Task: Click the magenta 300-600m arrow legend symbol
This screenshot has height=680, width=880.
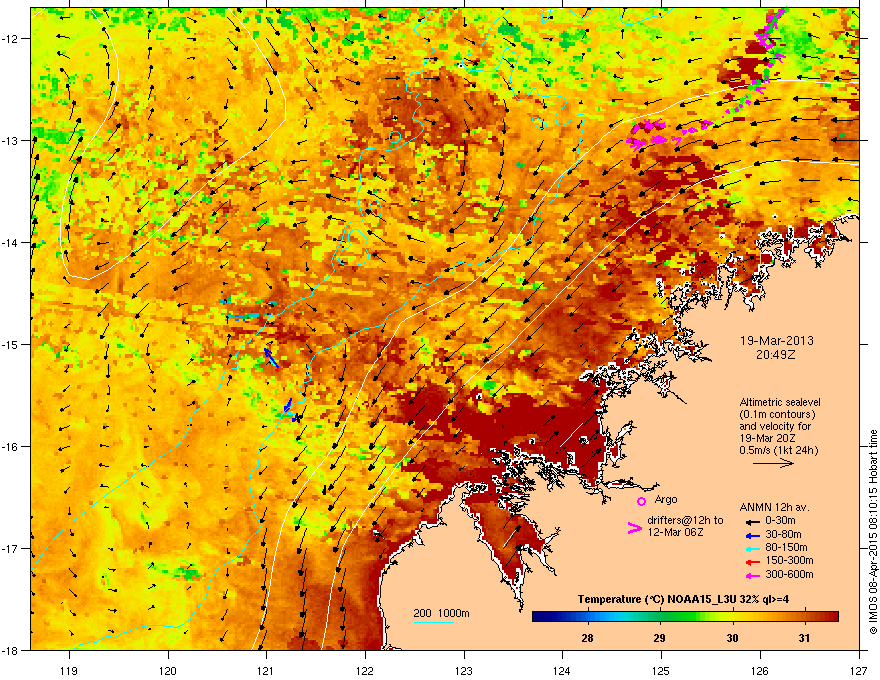Action: coord(752,575)
